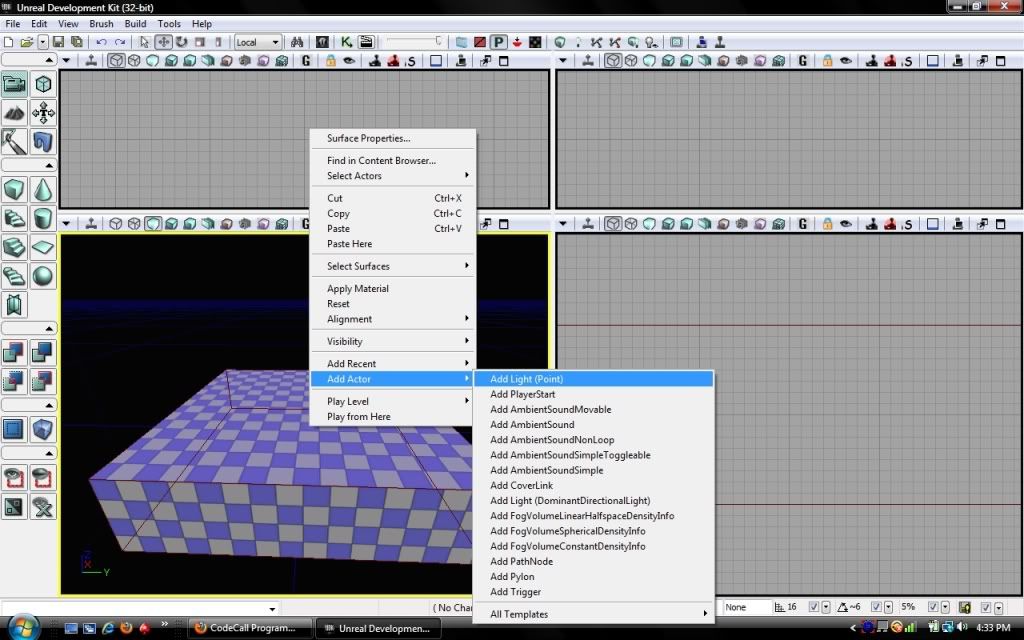Open drag grid size dropdown beside 16

click(825, 607)
